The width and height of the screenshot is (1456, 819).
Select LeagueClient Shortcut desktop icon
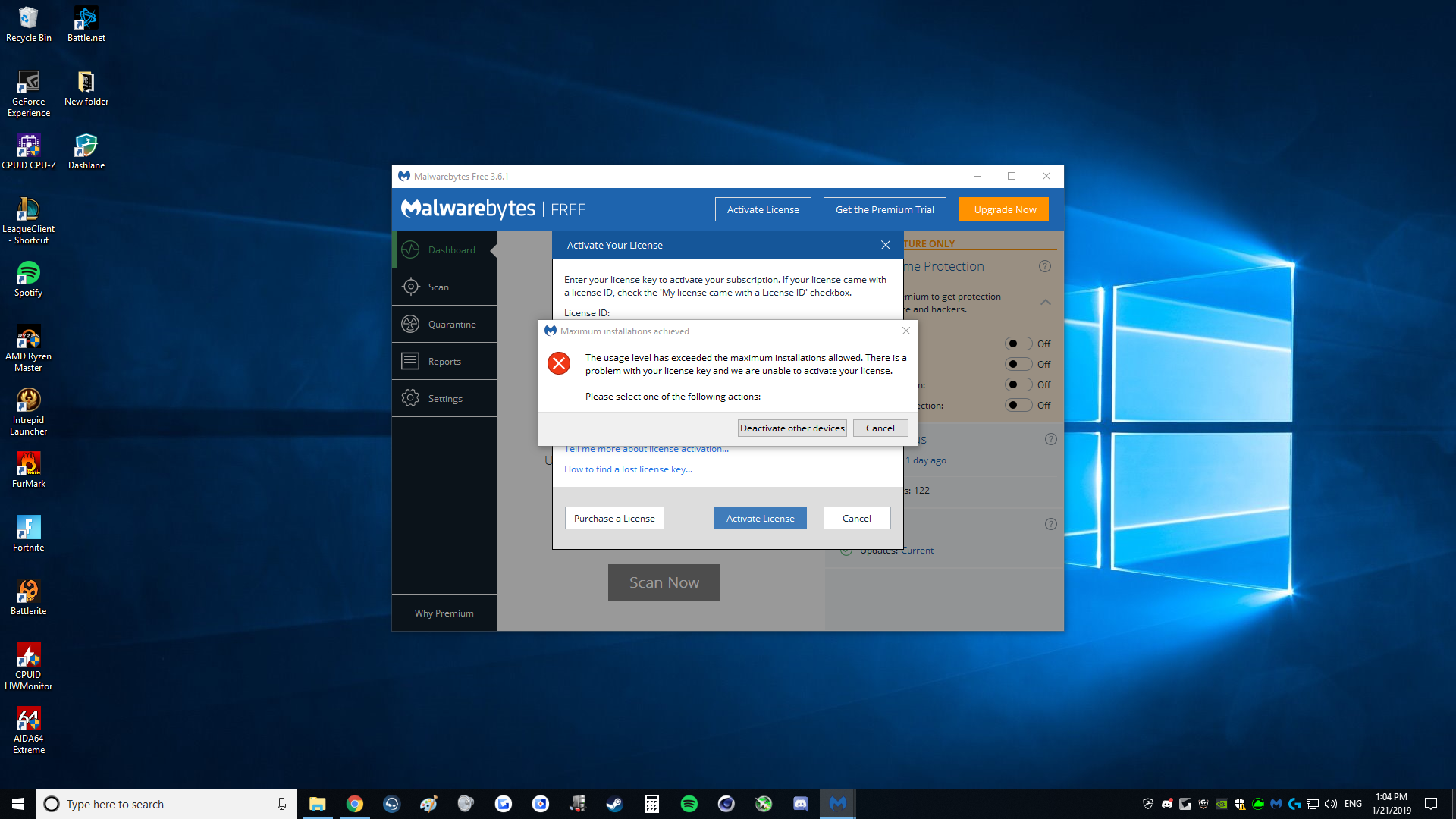point(29,221)
